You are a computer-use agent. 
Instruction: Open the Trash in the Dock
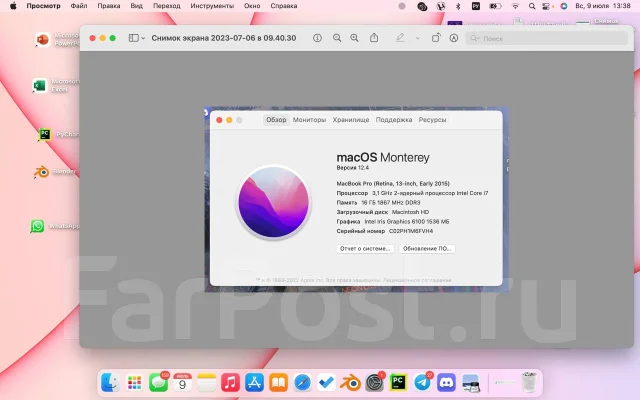coord(529,382)
